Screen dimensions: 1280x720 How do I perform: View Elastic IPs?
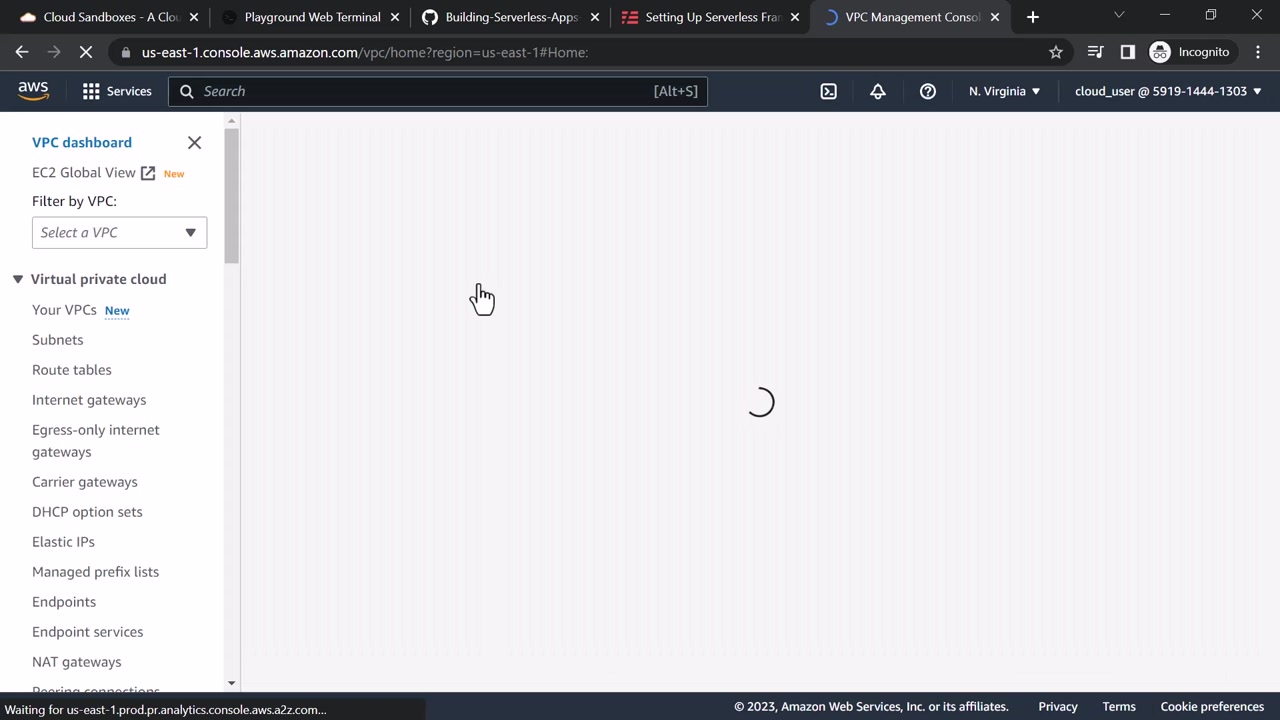pos(63,542)
